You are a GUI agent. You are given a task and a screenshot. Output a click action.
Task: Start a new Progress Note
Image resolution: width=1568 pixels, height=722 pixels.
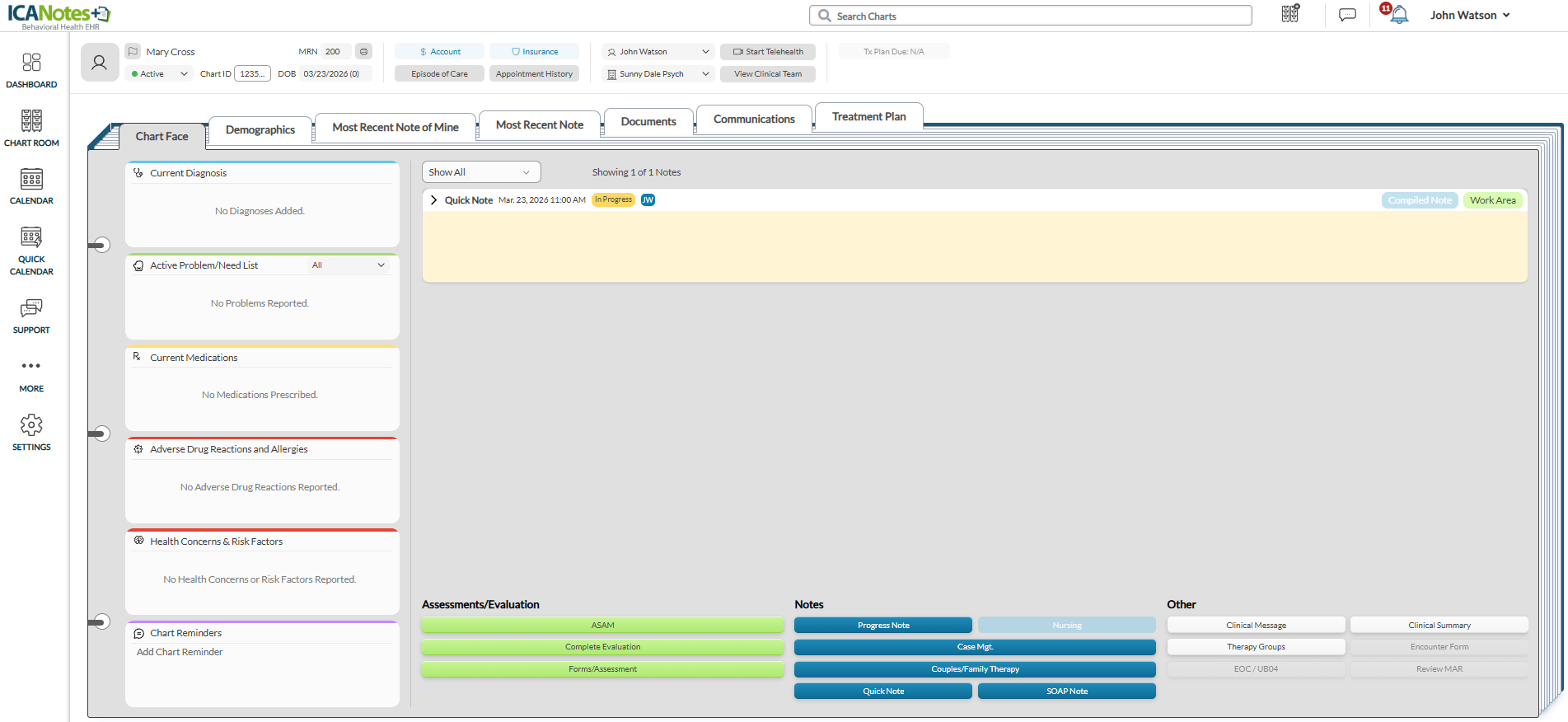pyautogui.click(x=883, y=626)
